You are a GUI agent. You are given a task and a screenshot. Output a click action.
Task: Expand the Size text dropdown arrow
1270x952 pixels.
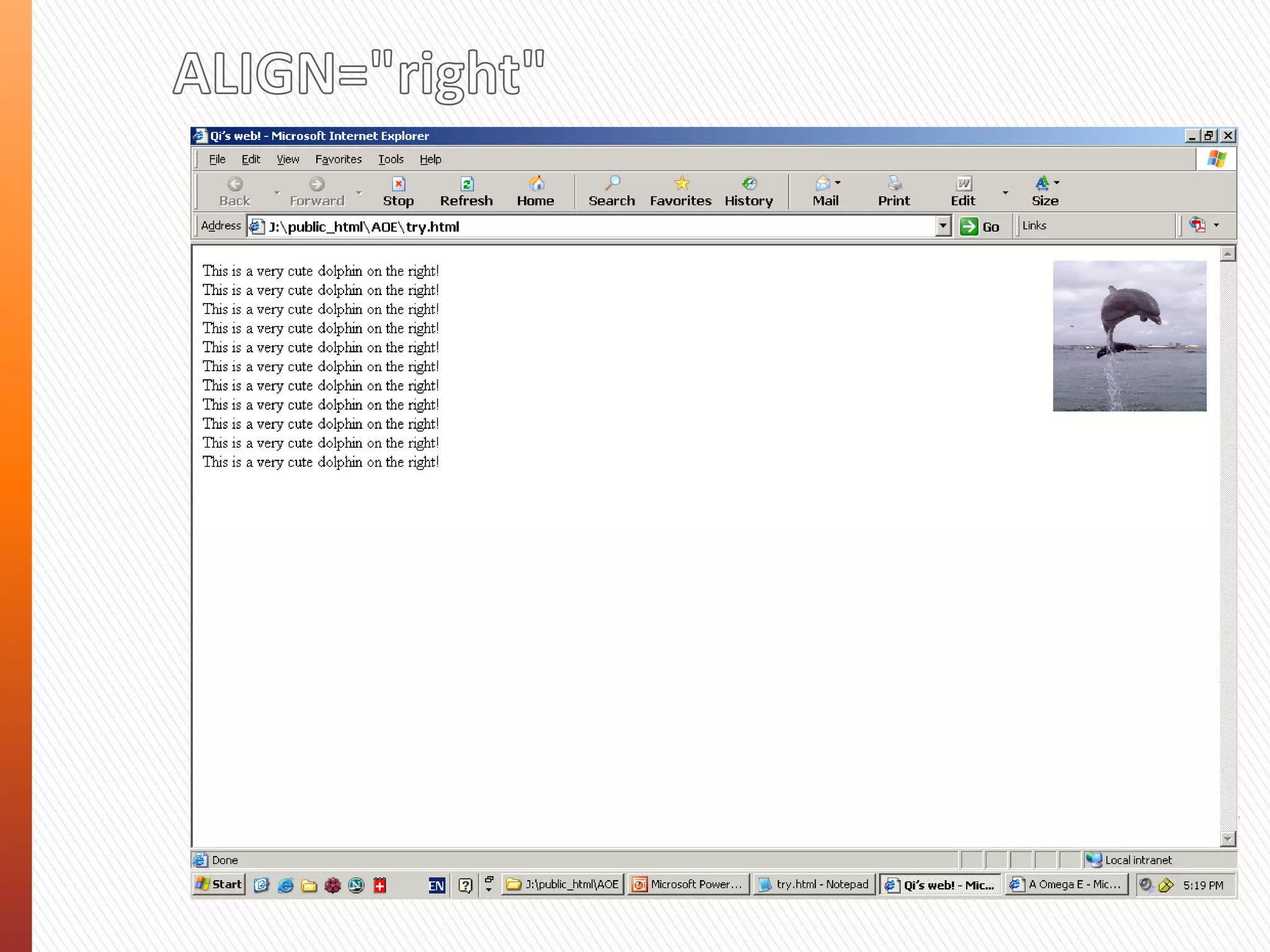pos(1057,183)
